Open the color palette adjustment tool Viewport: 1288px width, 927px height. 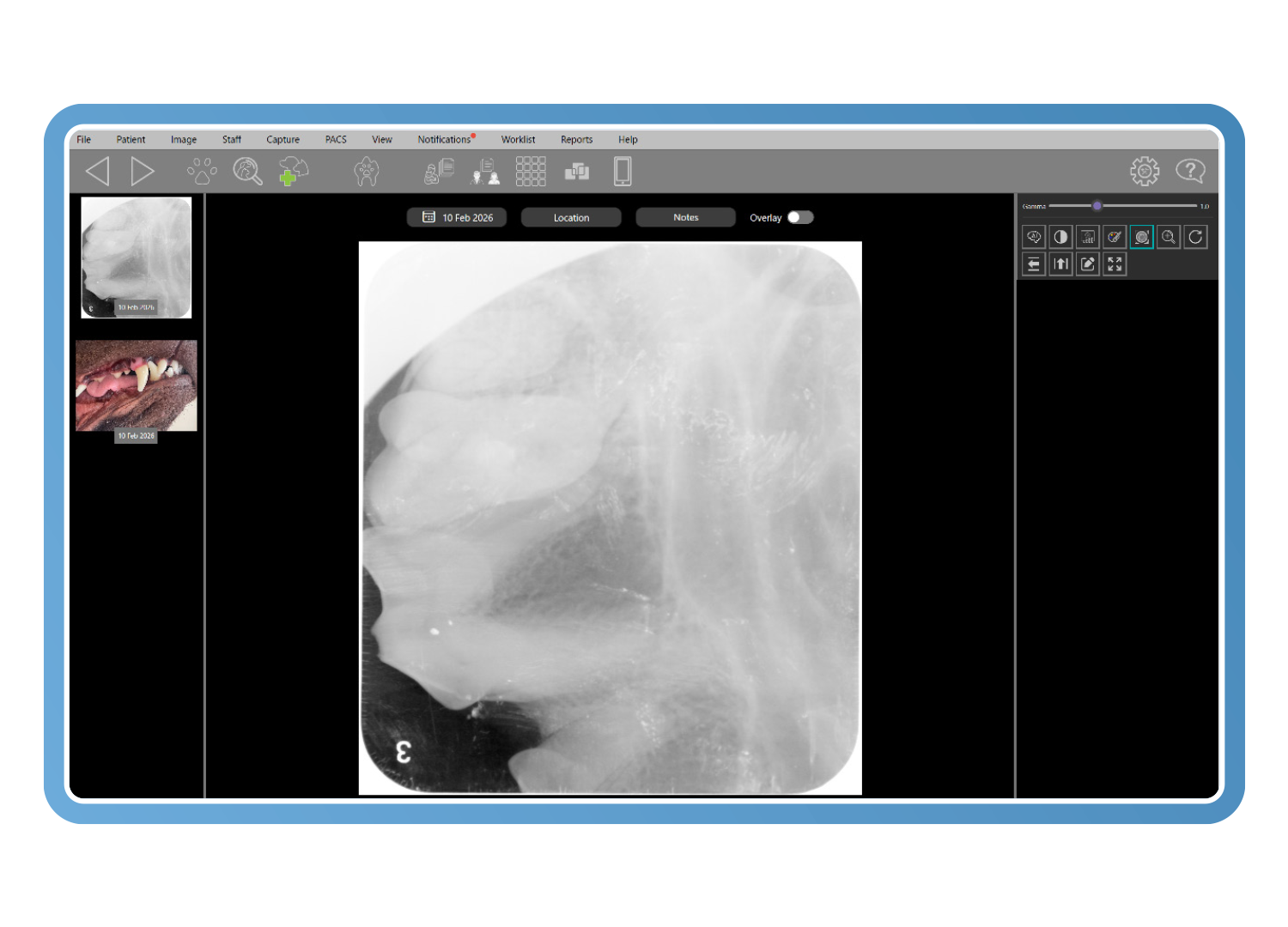click(1115, 237)
